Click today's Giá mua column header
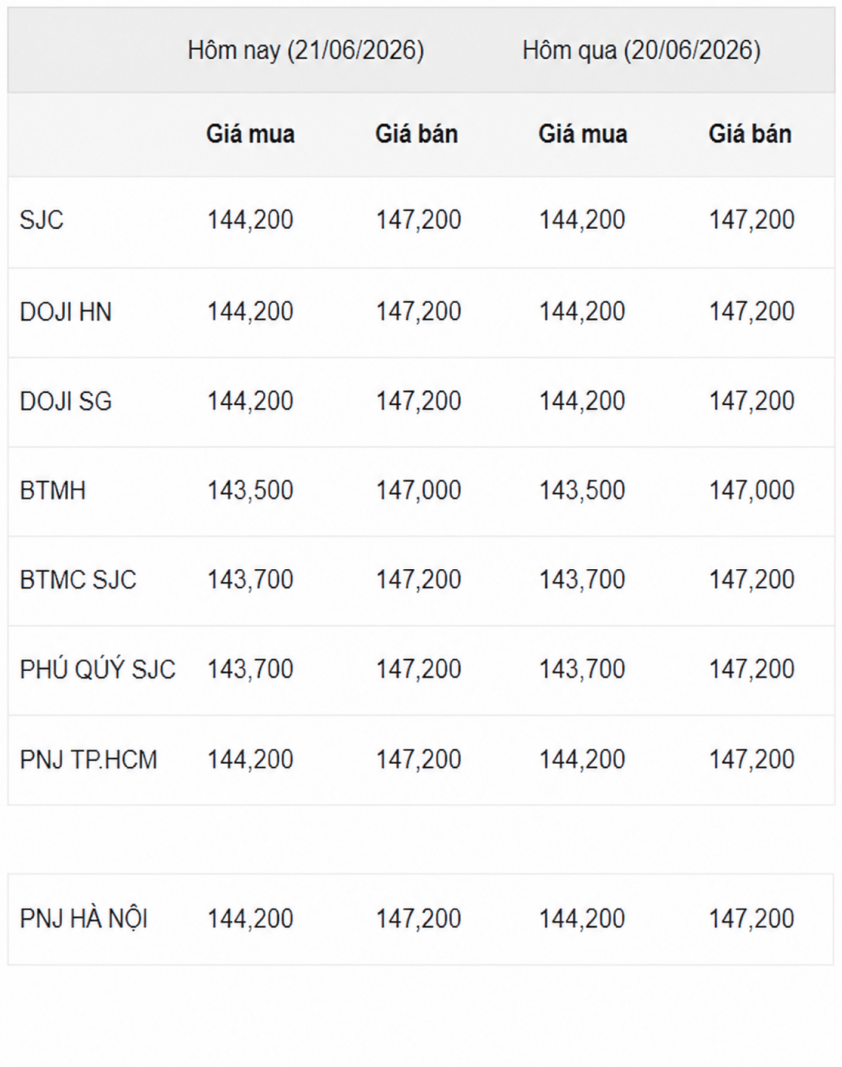The height and width of the screenshot is (1067, 842). pyautogui.click(x=250, y=134)
